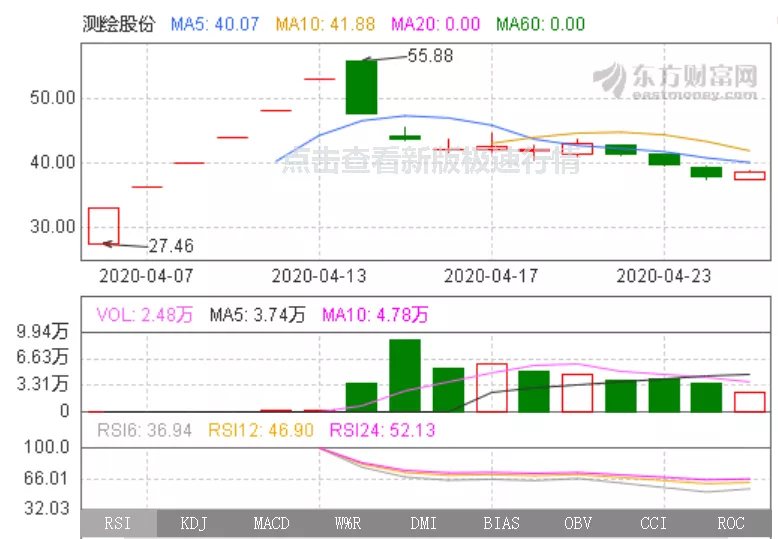The width and height of the screenshot is (778, 539).
Task: Click the MA20: 0.00 label
Action: point(436,24)
